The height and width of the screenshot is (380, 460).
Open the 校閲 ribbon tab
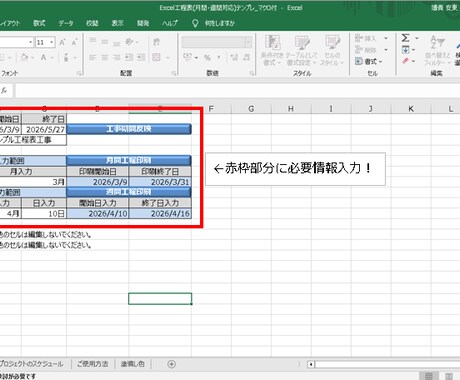(x=92, y=23)
